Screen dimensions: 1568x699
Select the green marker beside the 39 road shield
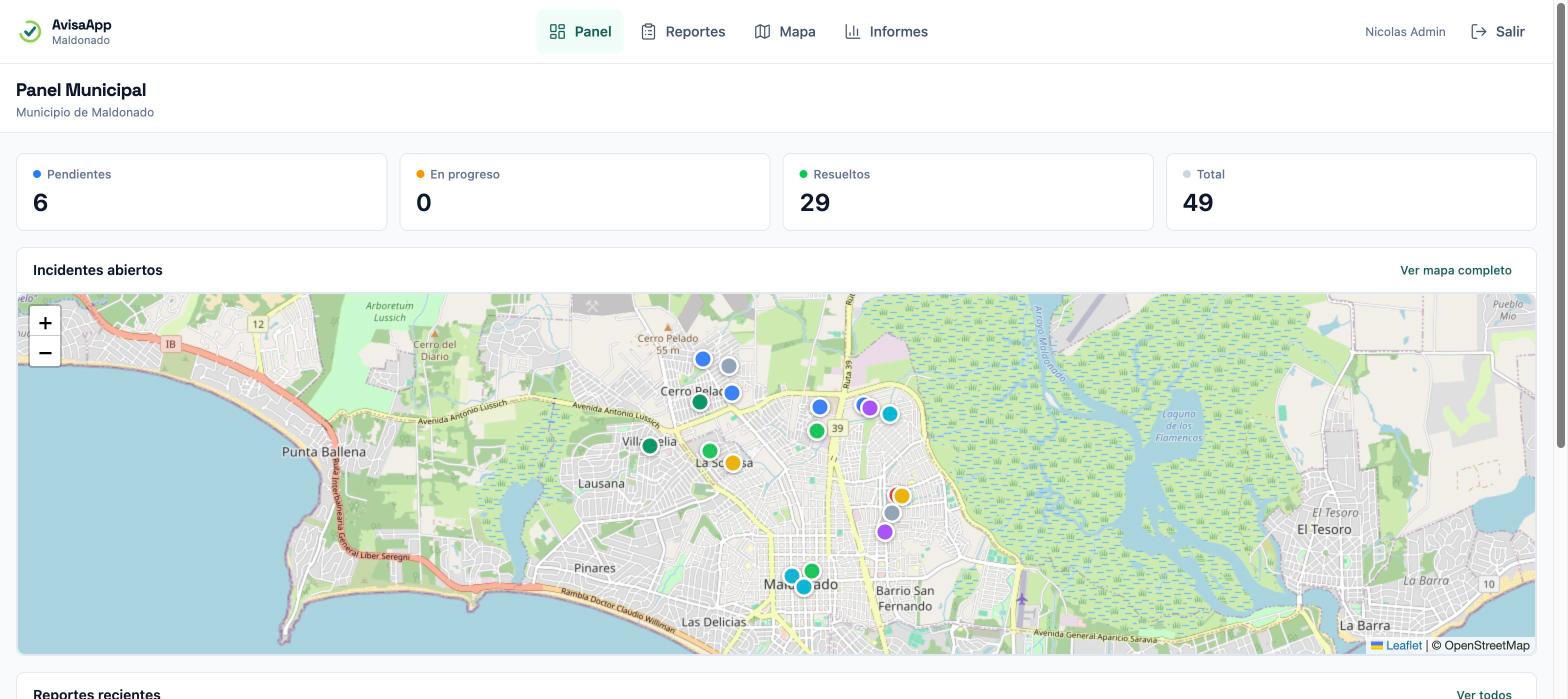click(x=817, y=431)
